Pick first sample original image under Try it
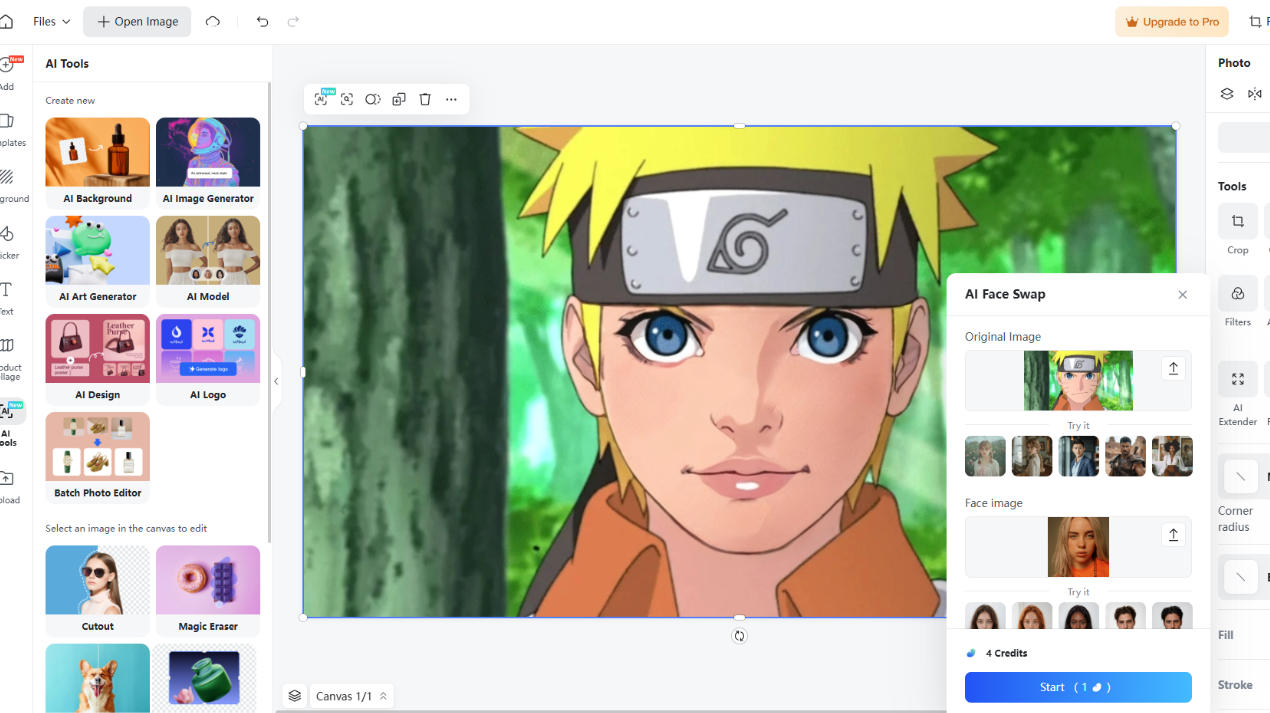 [x=985, y=457]
